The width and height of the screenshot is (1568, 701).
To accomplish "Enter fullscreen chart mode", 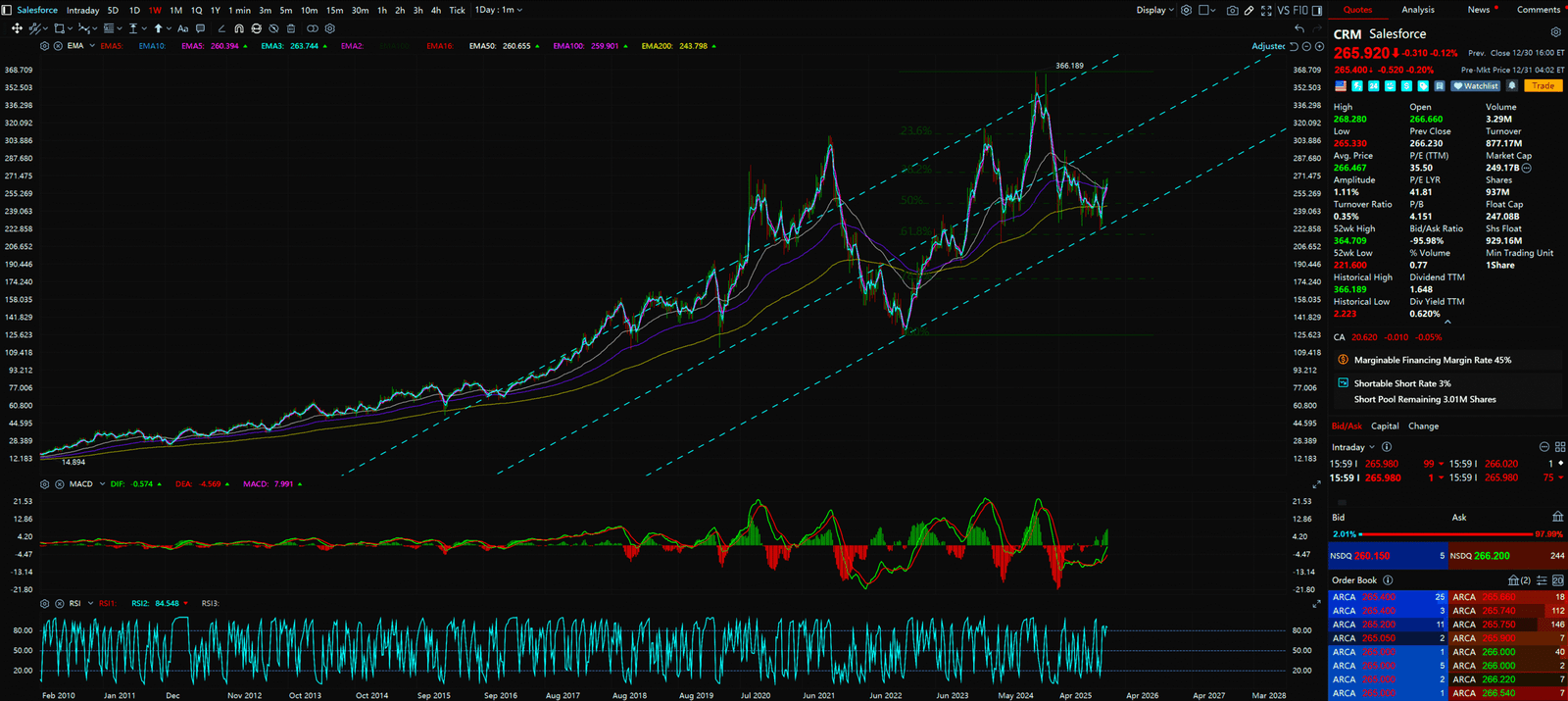I will click(1266, 11).
